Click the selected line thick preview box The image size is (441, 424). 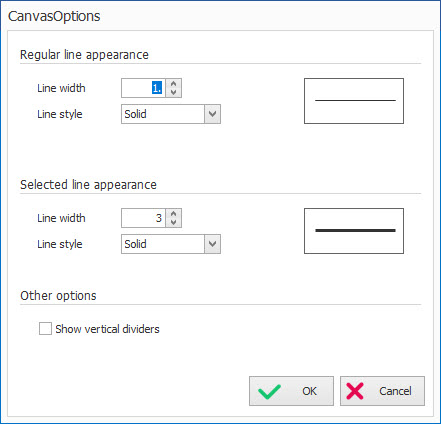(354, 231)
